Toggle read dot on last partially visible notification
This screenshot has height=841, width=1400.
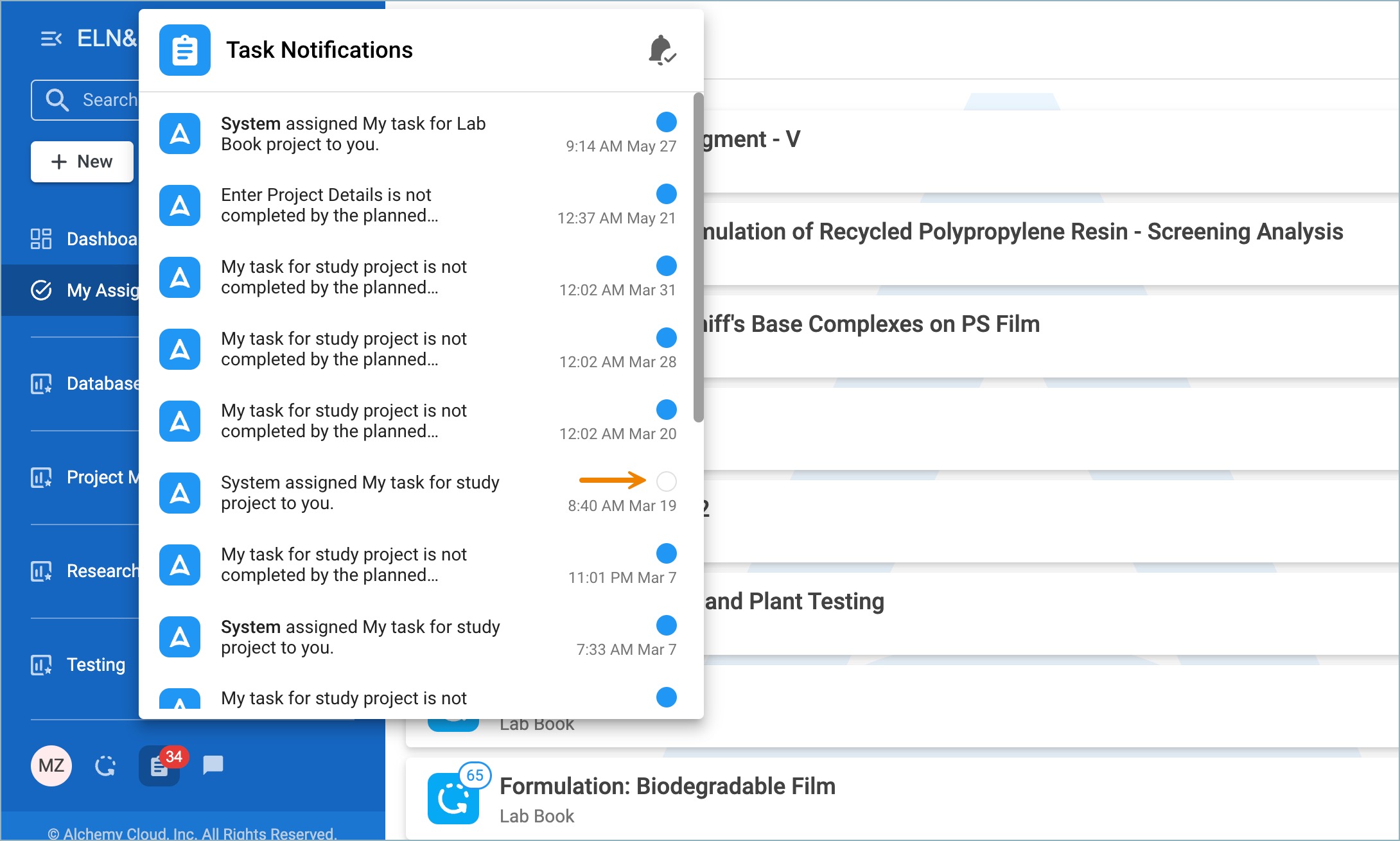tap(667, 697)
